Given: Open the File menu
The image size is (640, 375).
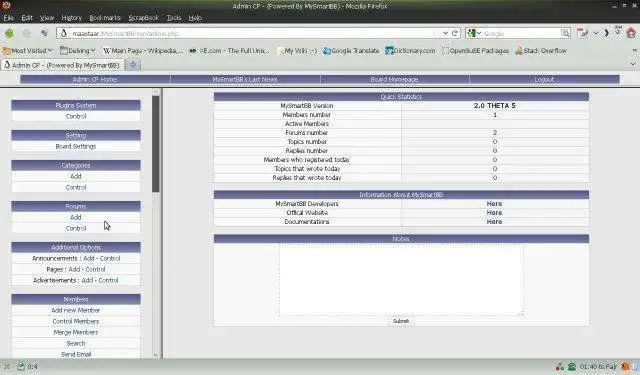Looking at the screenshot, I should click(x=9, y=18).
